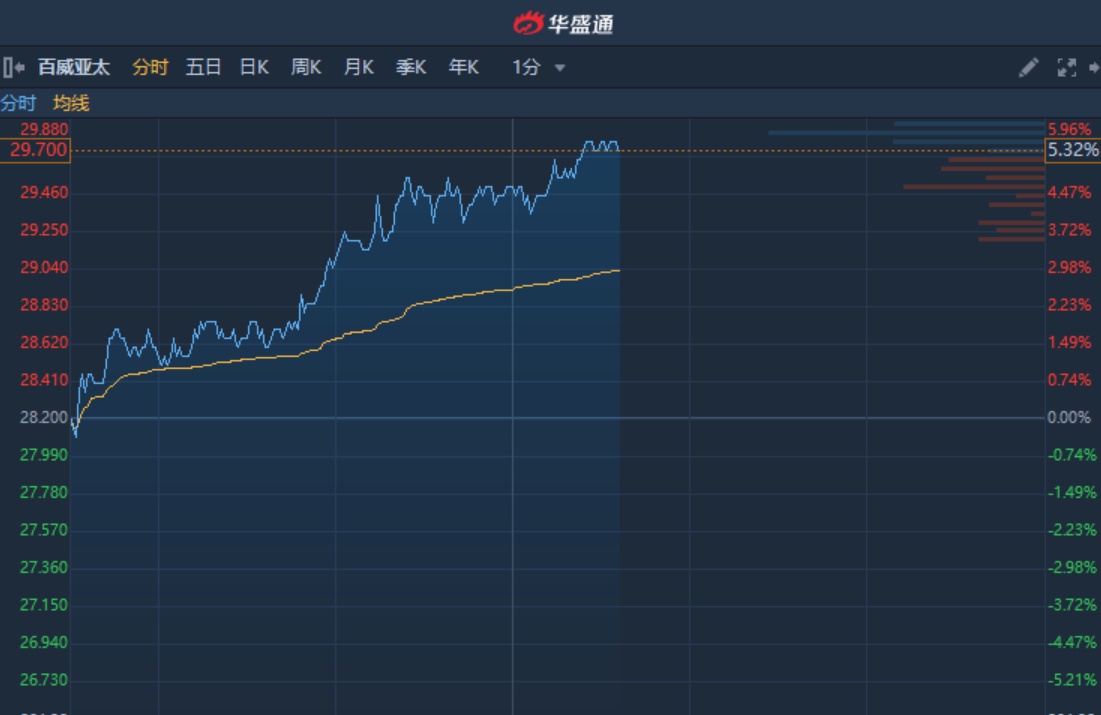Click the 0.00% baseline axis label
1101x715 pixels.
point(1069,417)
